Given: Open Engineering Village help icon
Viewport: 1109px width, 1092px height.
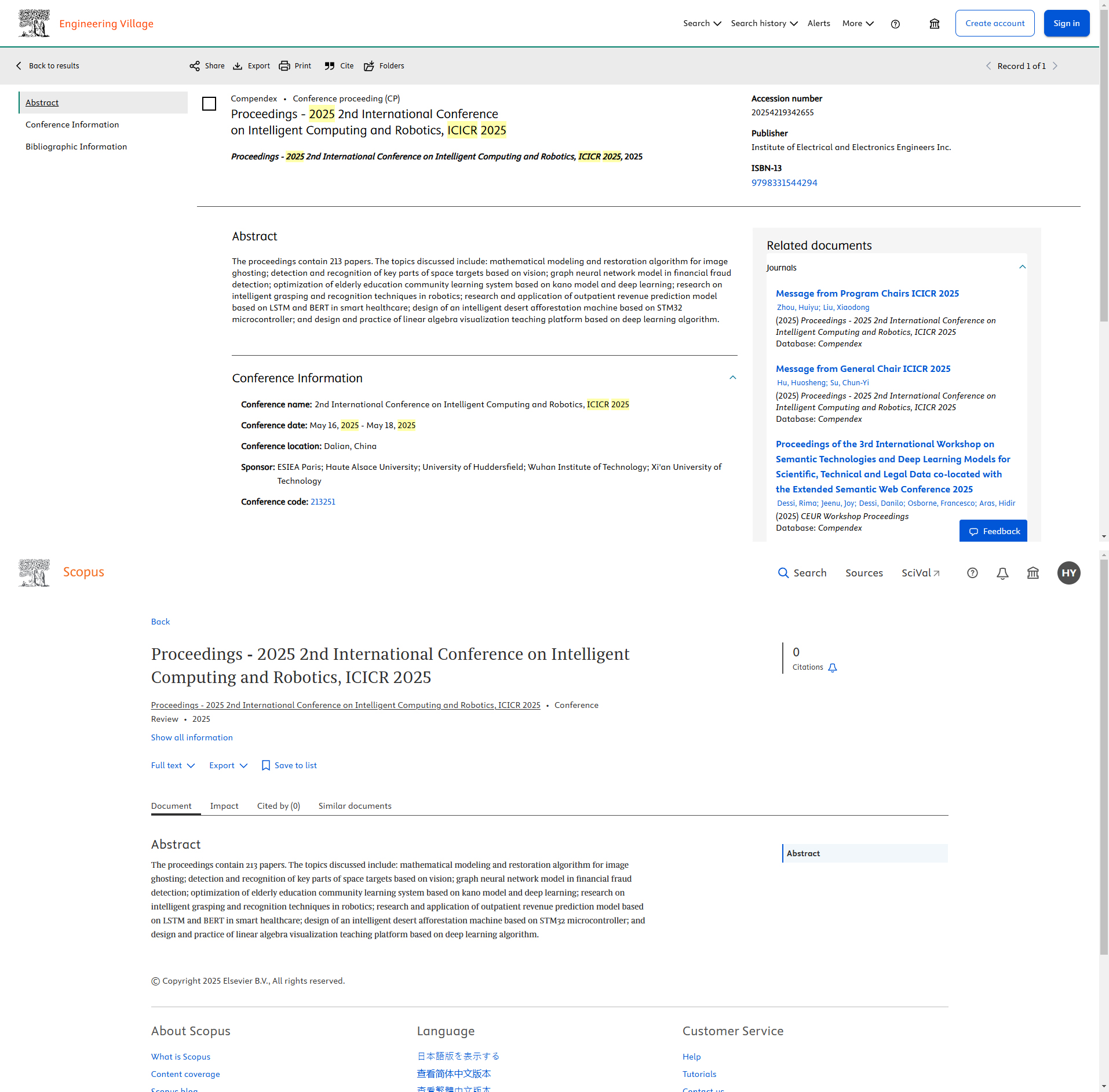Looking at the screenshot, I should coord(895,24).
